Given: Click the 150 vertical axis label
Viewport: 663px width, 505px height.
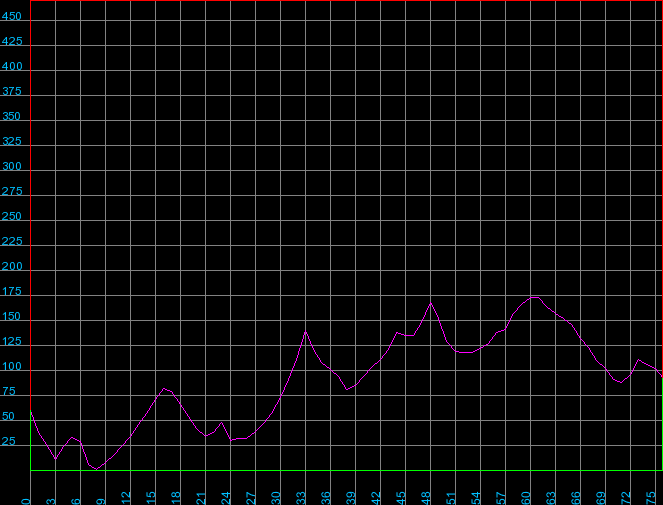Looking at the screenshot, I should tap(11, 316).
